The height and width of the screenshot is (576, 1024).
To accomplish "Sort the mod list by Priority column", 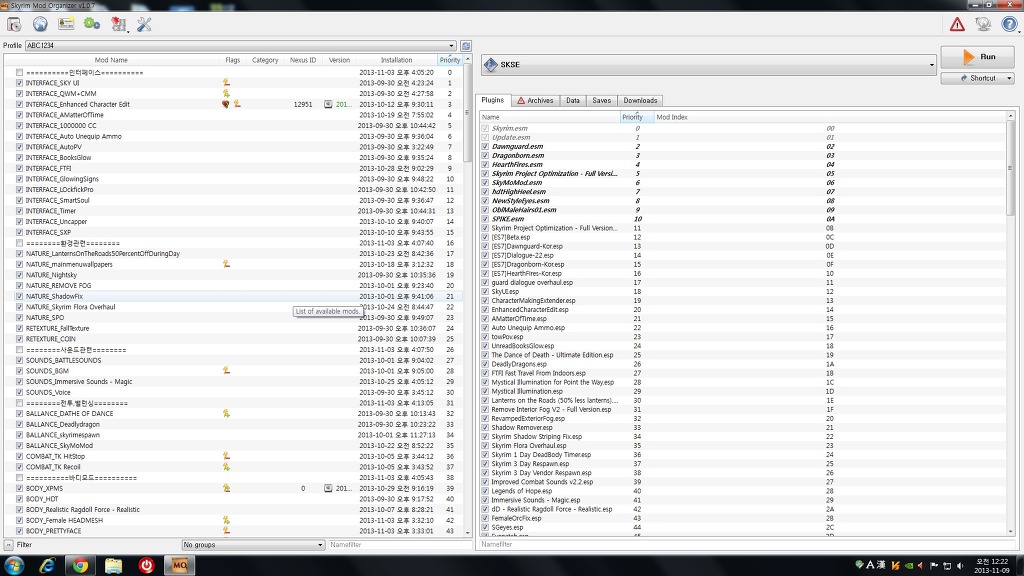I will [450, 60].
